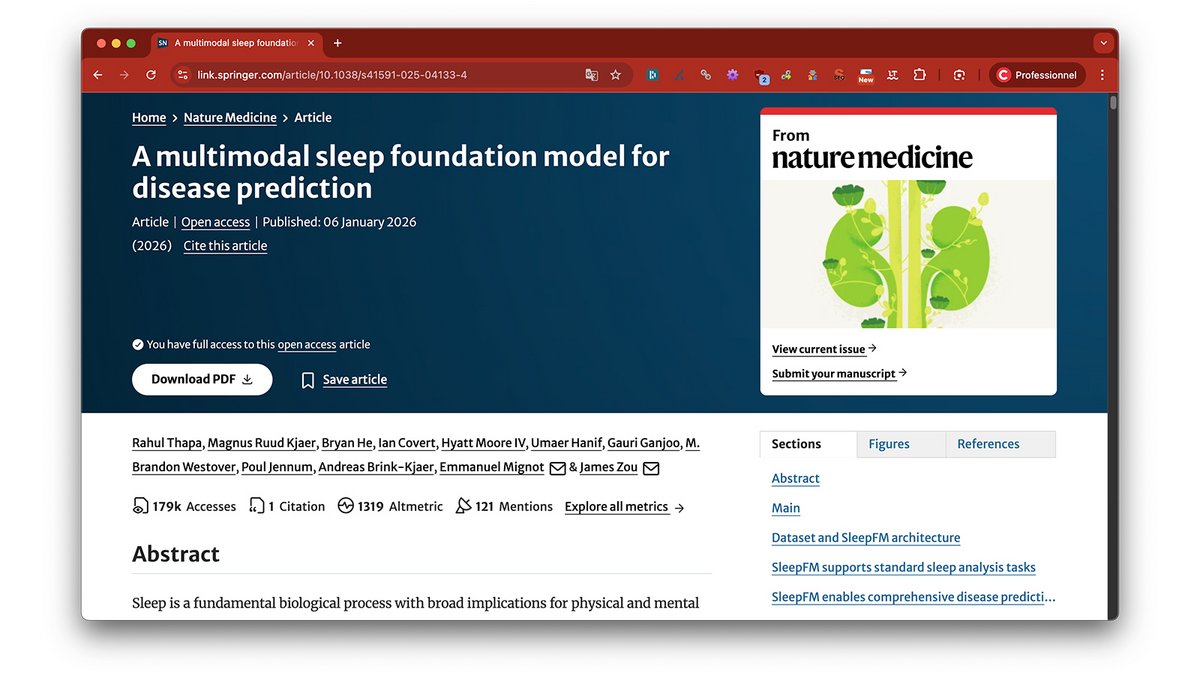Open the Cite this article link
Viewport: 1200px width, 675px height.
coord(225,246)
